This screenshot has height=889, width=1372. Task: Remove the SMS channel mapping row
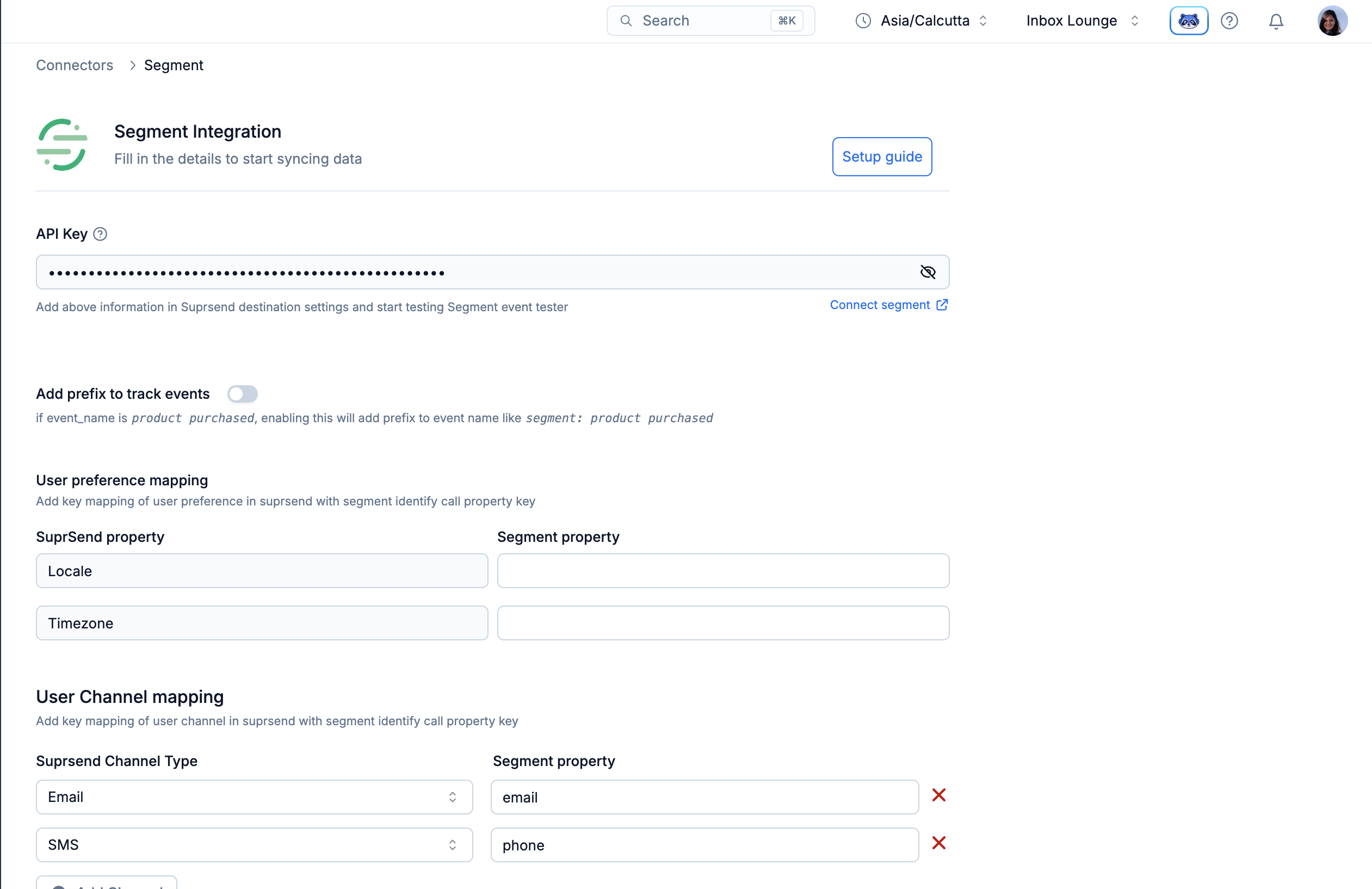pos(938,843)
